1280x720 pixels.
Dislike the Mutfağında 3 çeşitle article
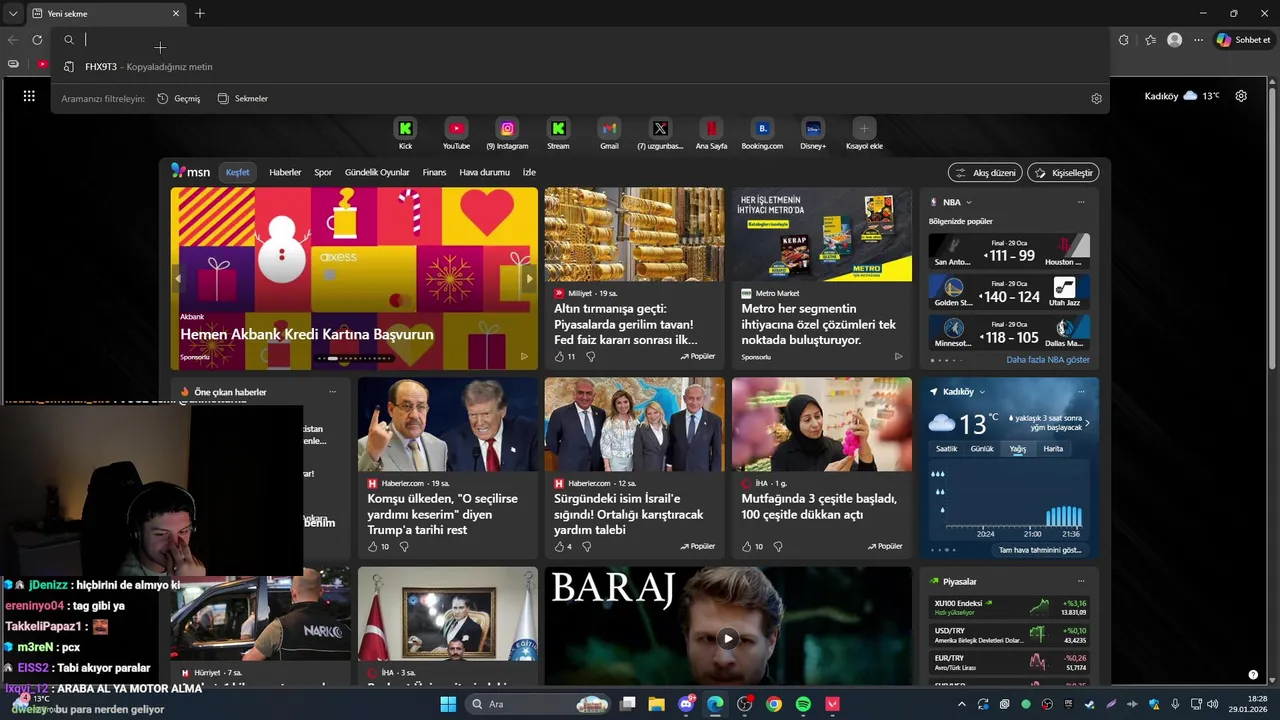pyautogui.click(x=777, y=547)
